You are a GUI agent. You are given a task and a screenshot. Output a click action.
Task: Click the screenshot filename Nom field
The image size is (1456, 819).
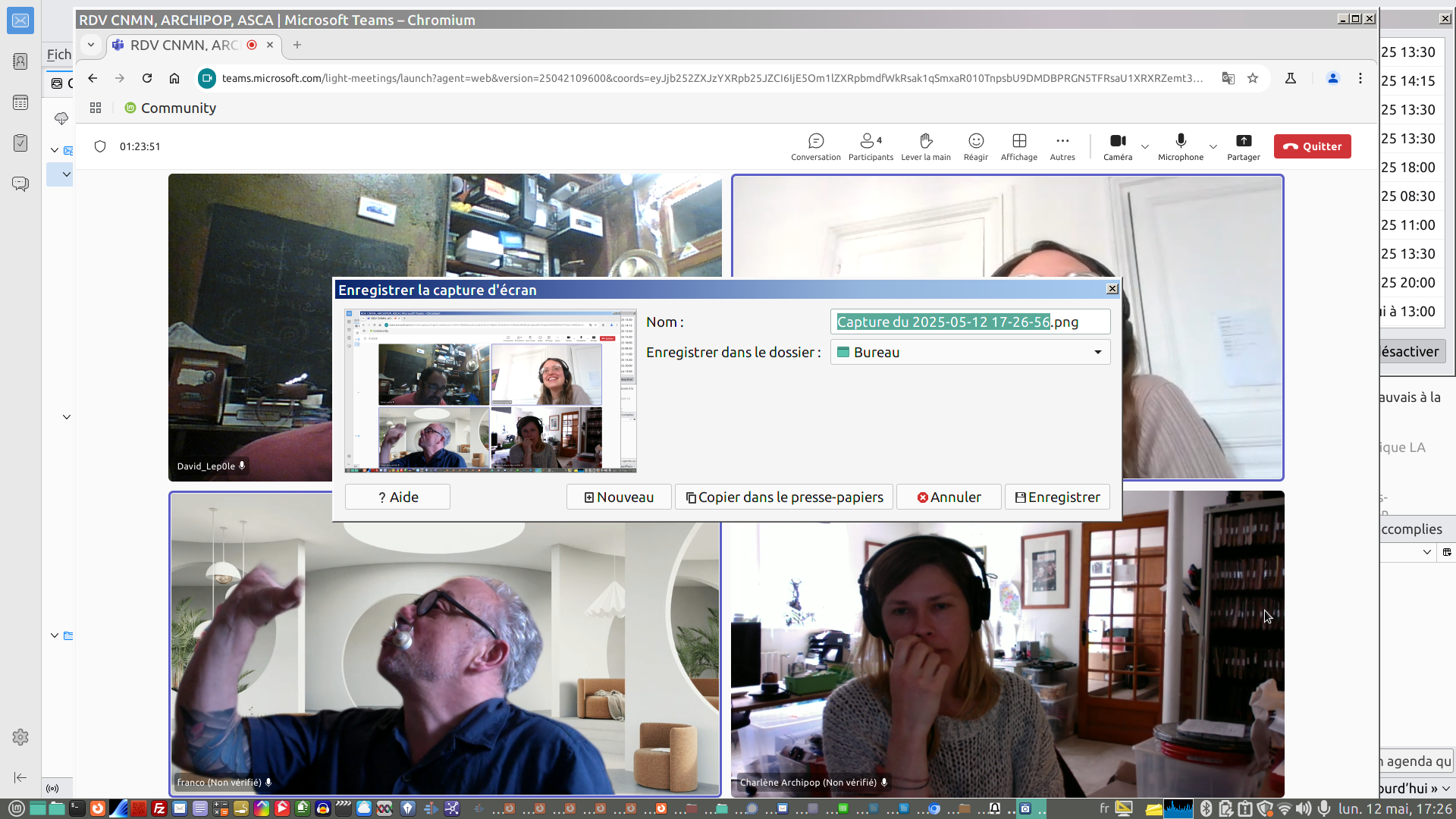970,322
